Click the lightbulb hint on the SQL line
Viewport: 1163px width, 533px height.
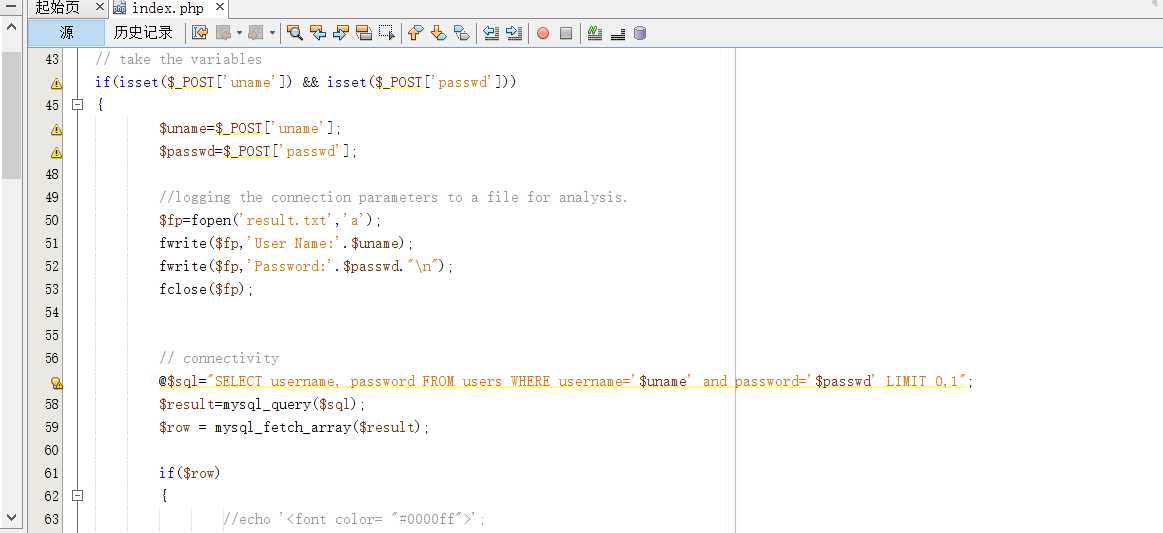[x=56, y=383]
